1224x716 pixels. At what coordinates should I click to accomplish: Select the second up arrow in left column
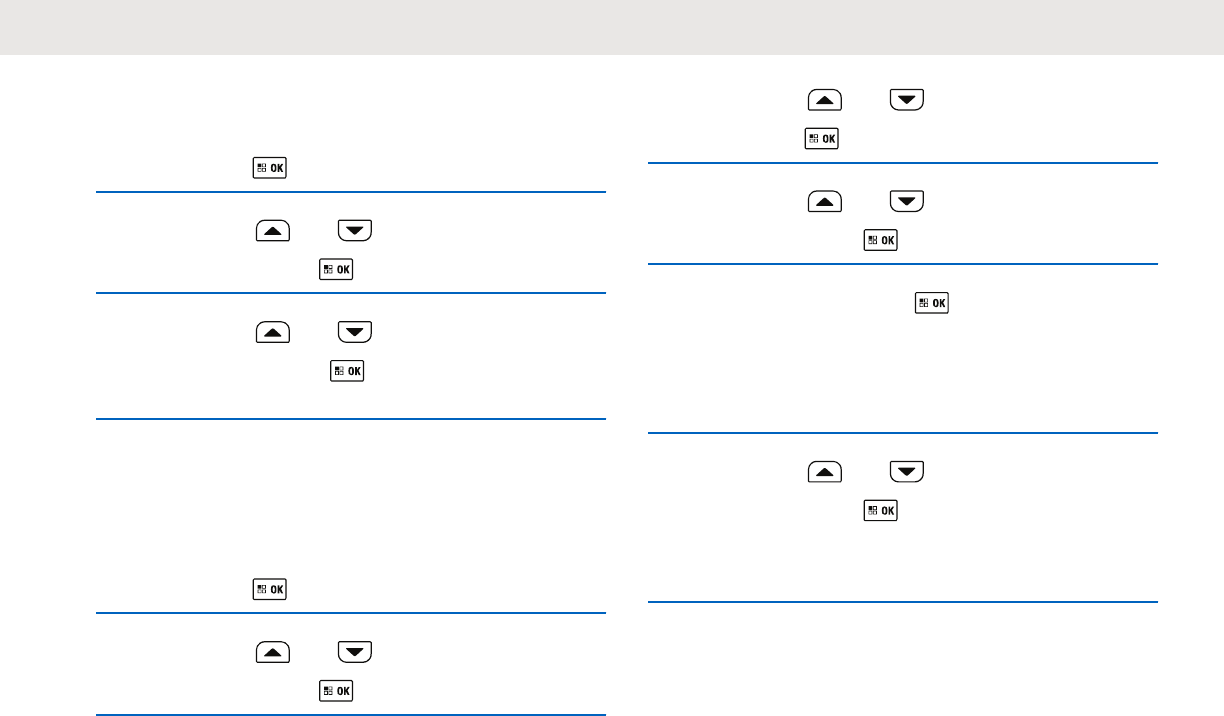pyautogui.click(x=273, y=330)
